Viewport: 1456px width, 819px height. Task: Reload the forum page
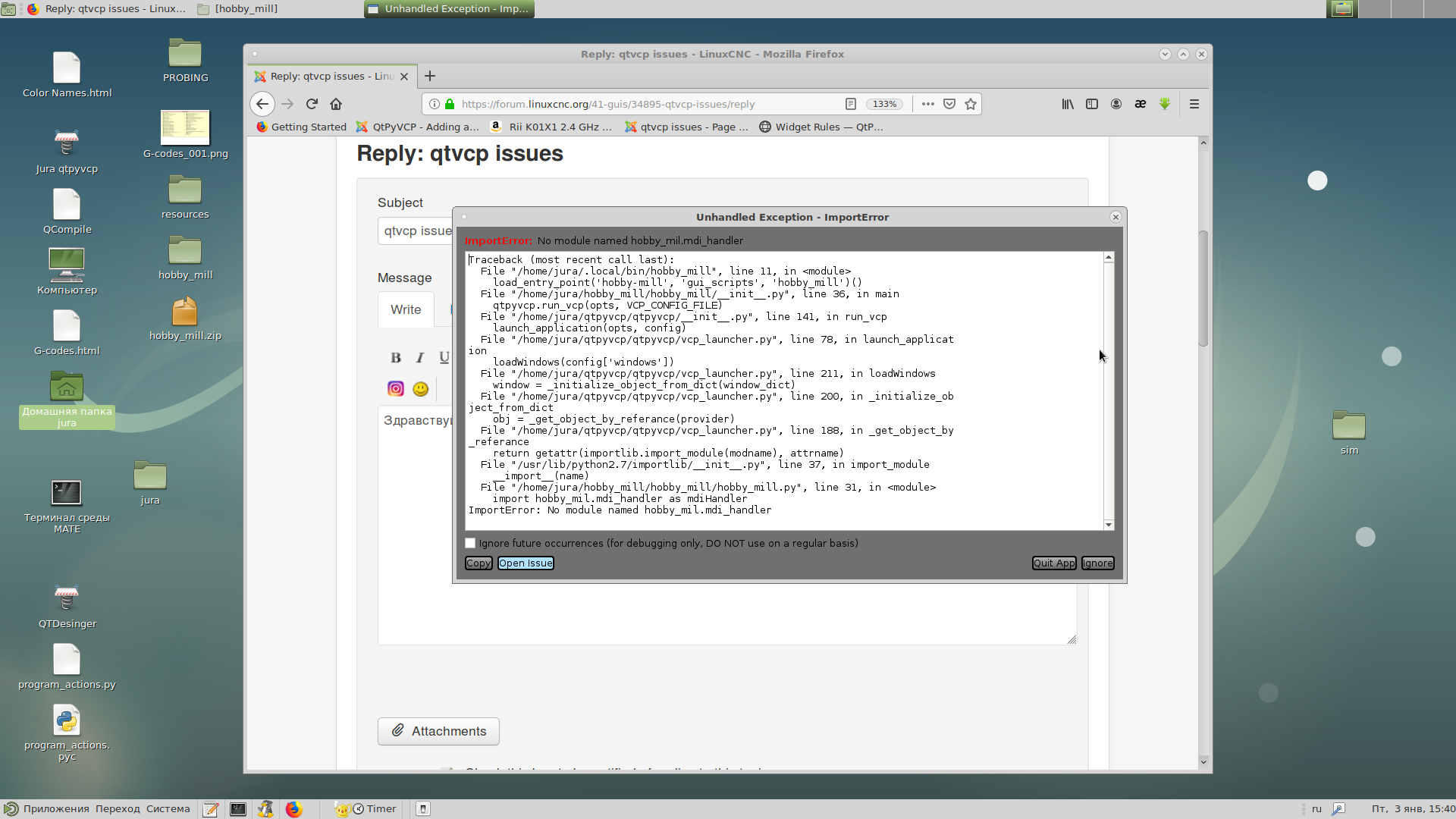click(312, 104)
